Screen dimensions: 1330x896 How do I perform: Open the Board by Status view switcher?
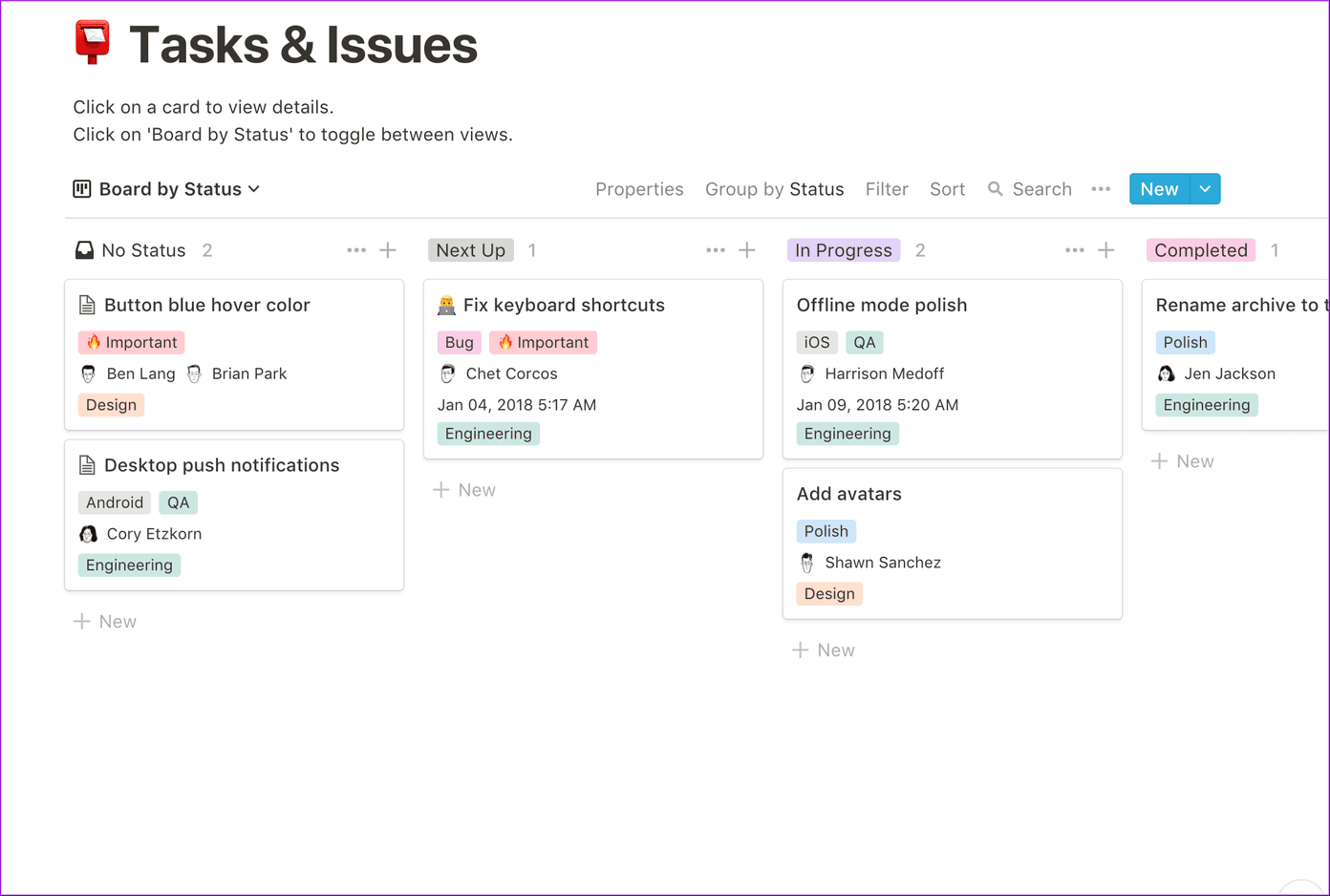tap(167, 189)
